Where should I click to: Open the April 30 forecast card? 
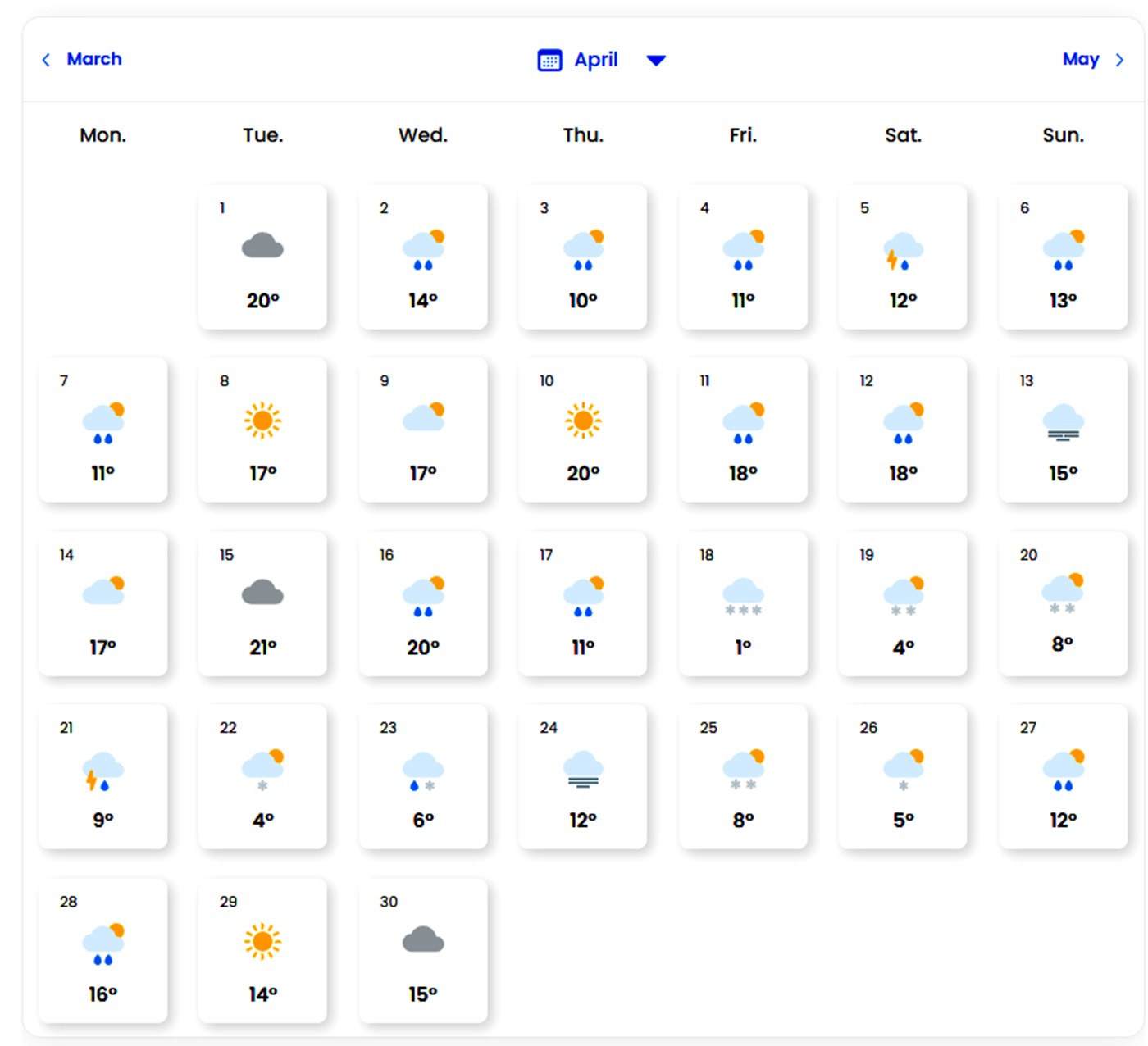423,951
